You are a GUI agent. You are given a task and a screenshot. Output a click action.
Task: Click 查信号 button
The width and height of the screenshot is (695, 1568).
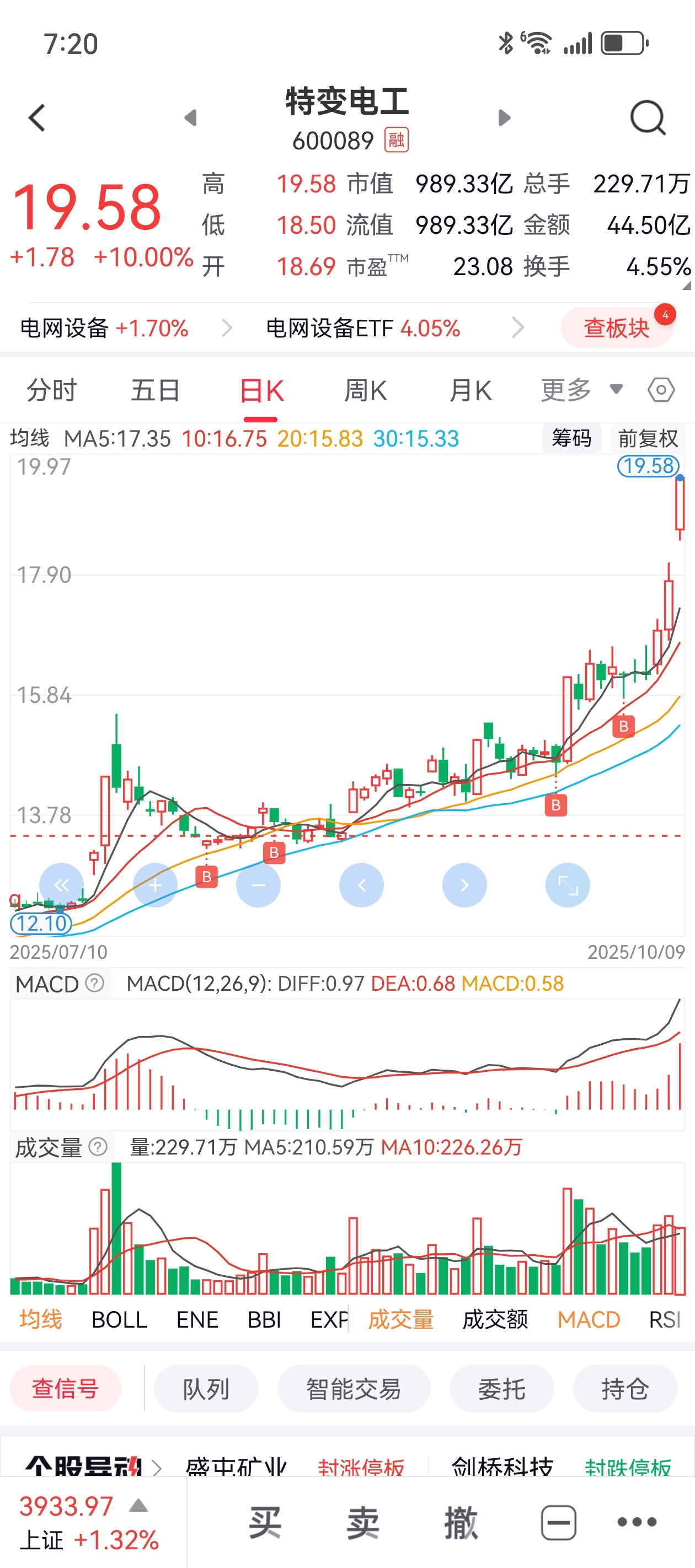(65, 1388)
